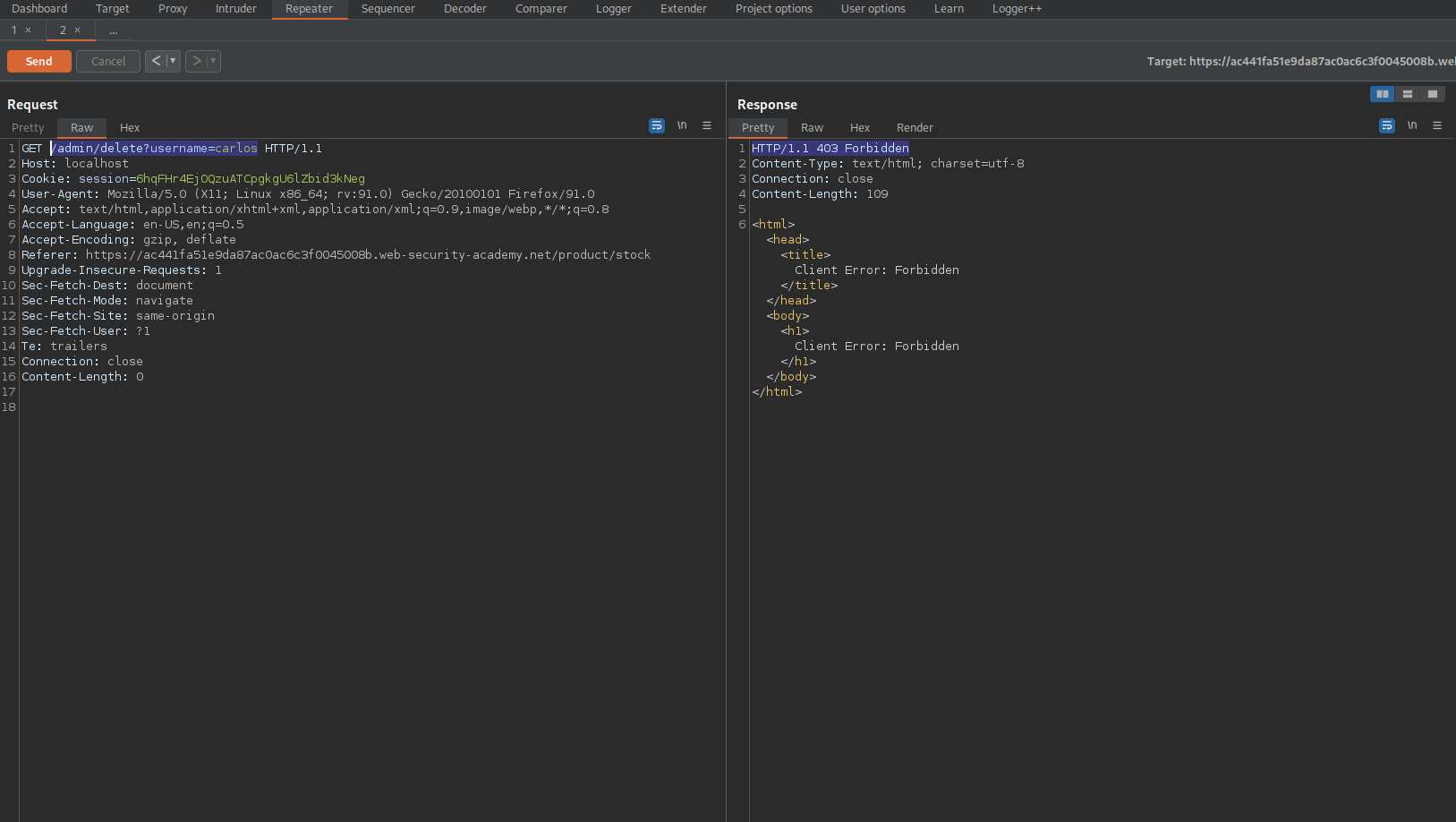Switch Response view to Raw
The height and width of the screenshot is (822, 1456).
813,128
